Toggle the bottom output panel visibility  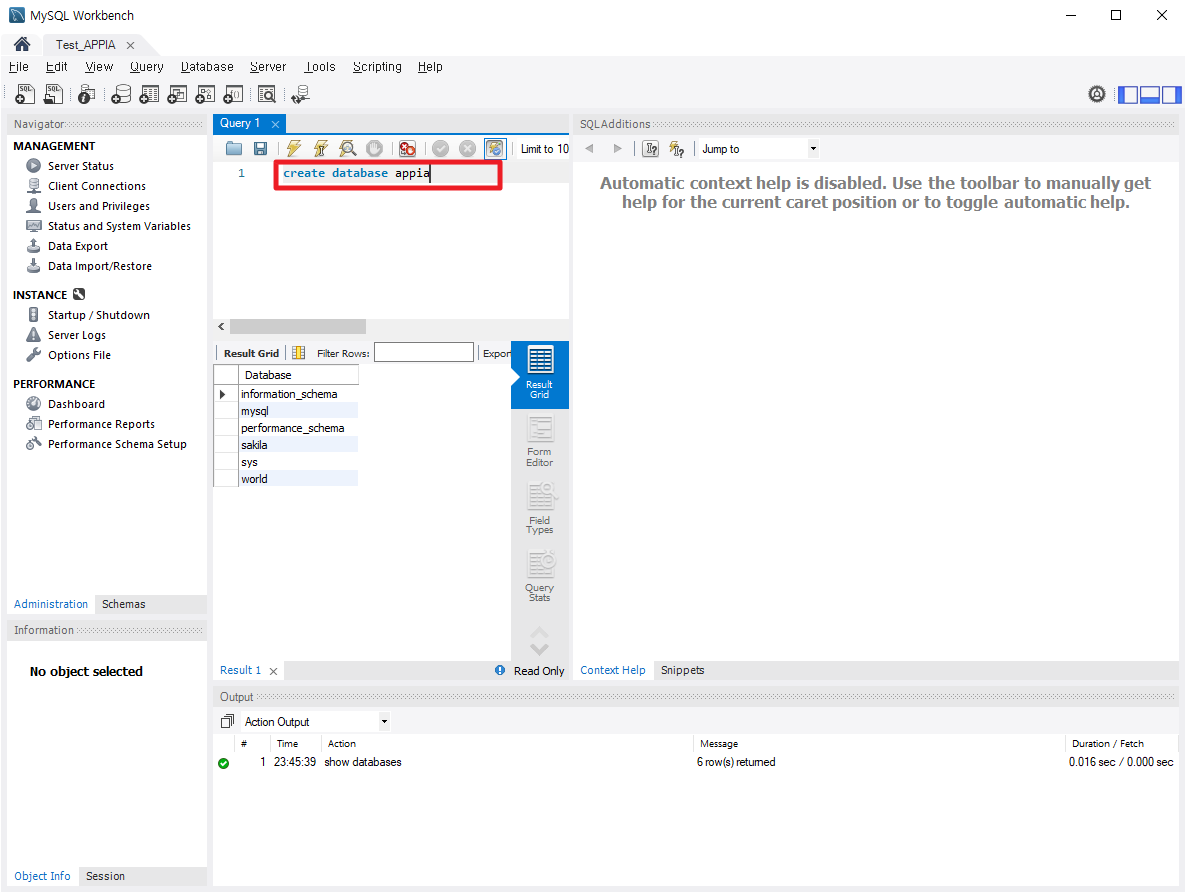click(1150, 95)
